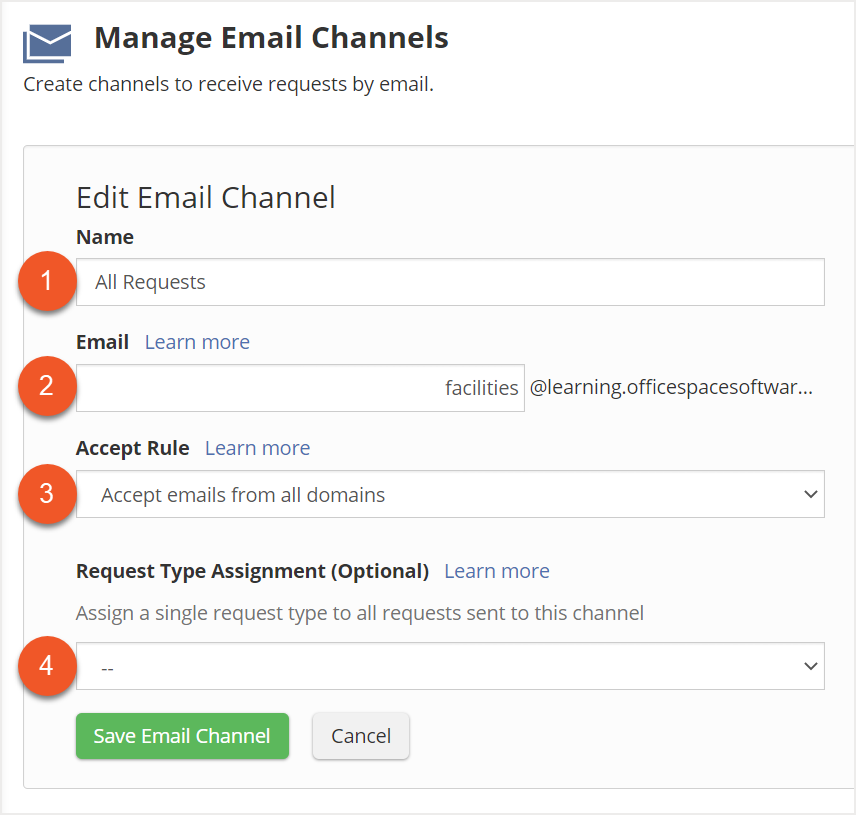
Task: Open the Accept Rule dropdown
Action: [x=450, y=493]
